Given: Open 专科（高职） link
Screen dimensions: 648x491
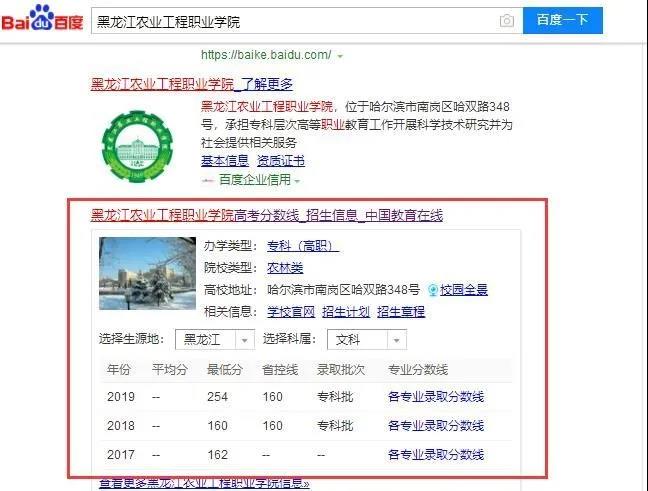Looking at the screenshot, I should click(x=303, y=246).
